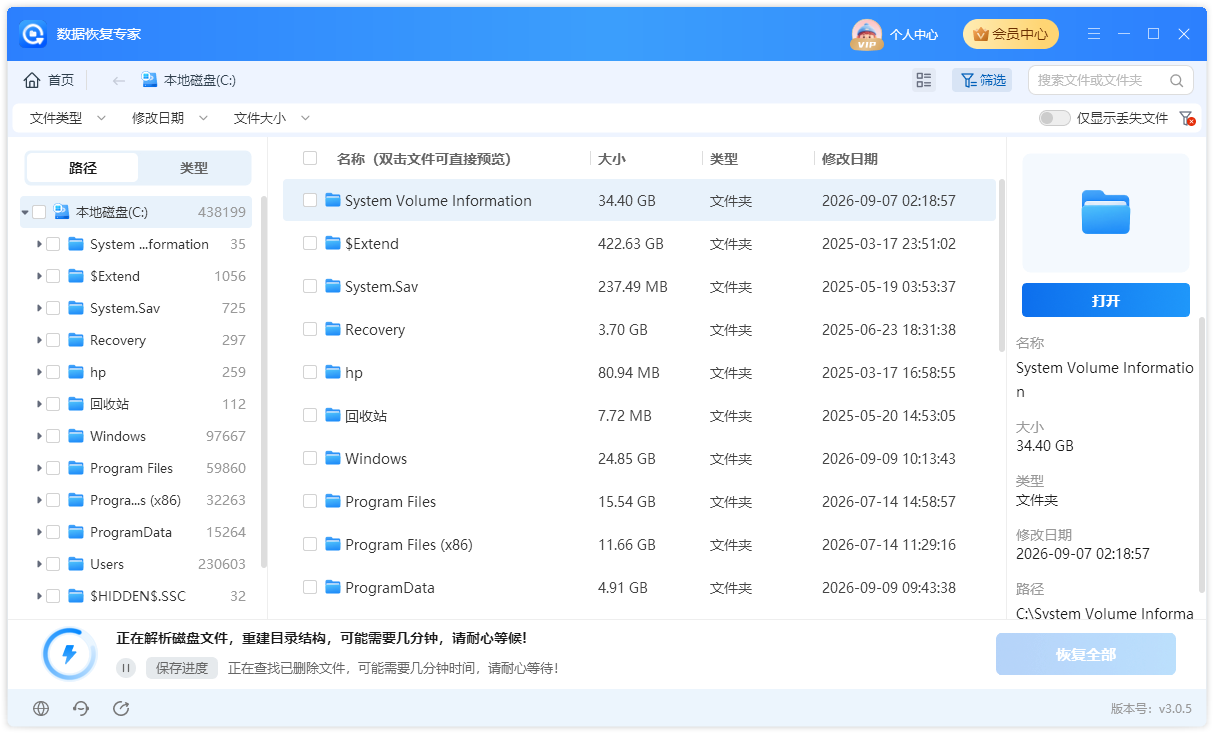Check the Windows checkbox in the tree
This screenshot has height=734, width=1214.
coord(53,436)
